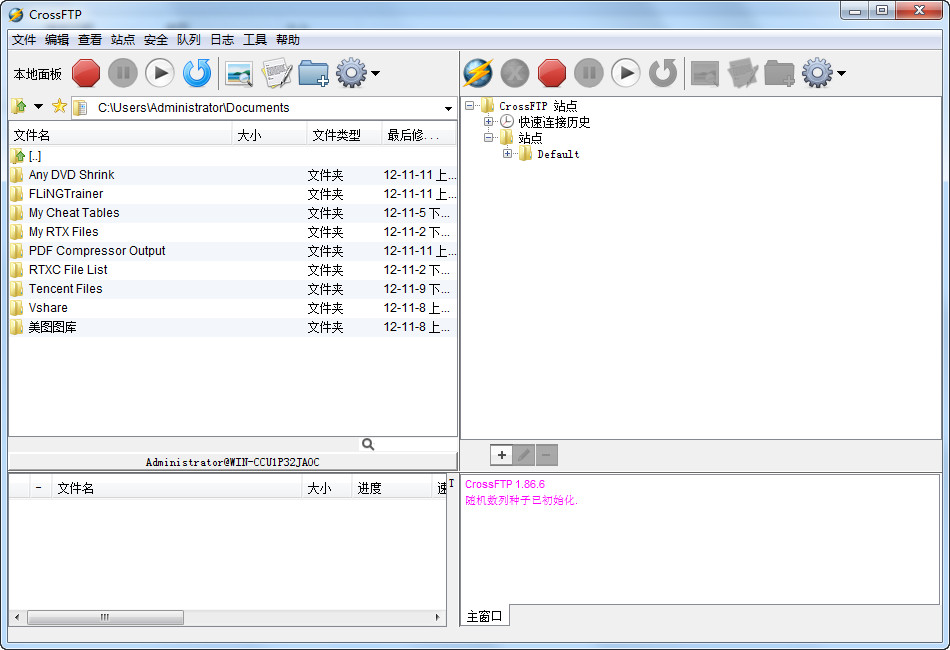
Task: Select the Default site folder label
Action: (558, 154)
